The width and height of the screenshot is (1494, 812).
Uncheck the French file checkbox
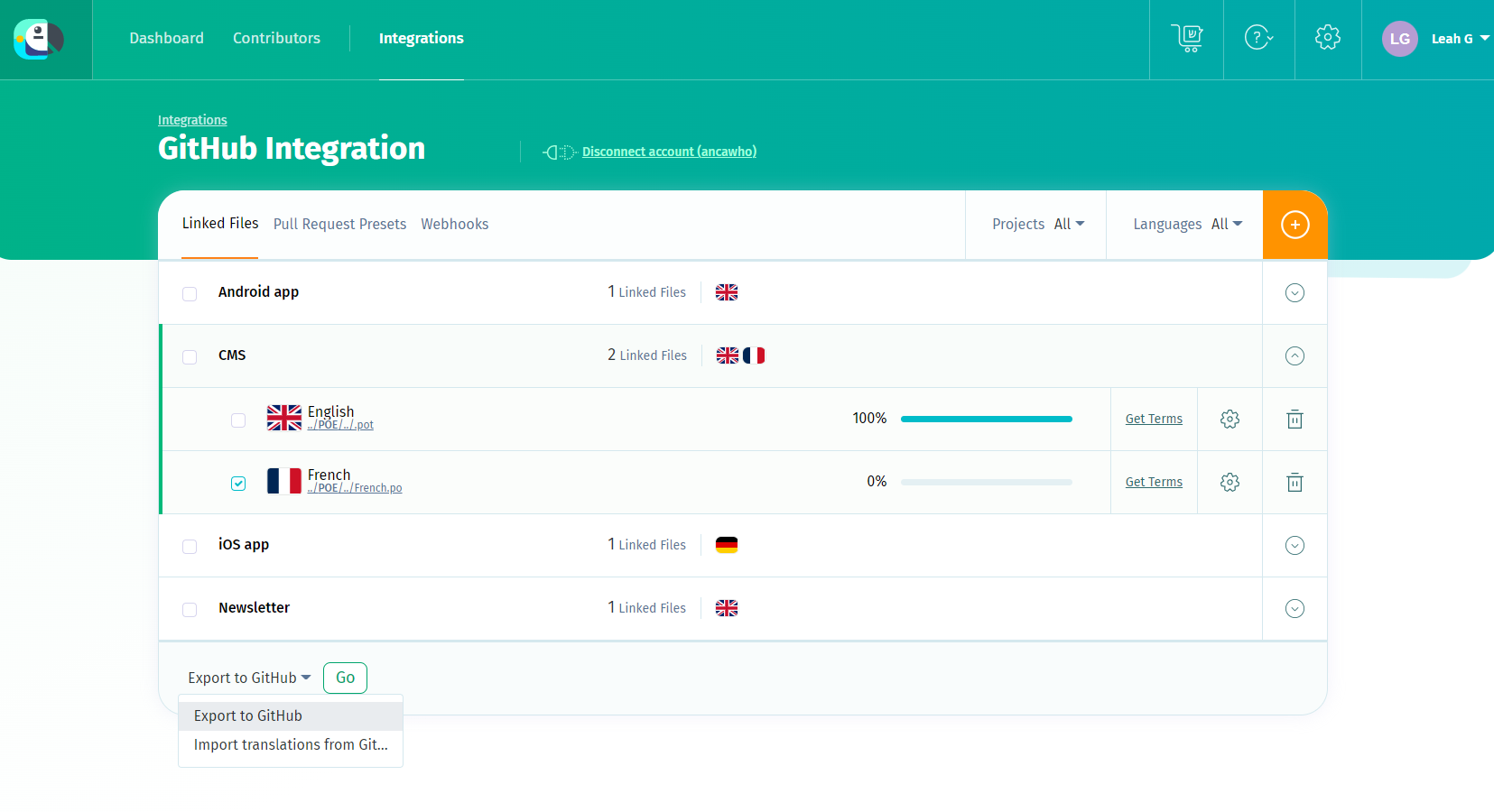pyautogui.click(x=238, y=484)
